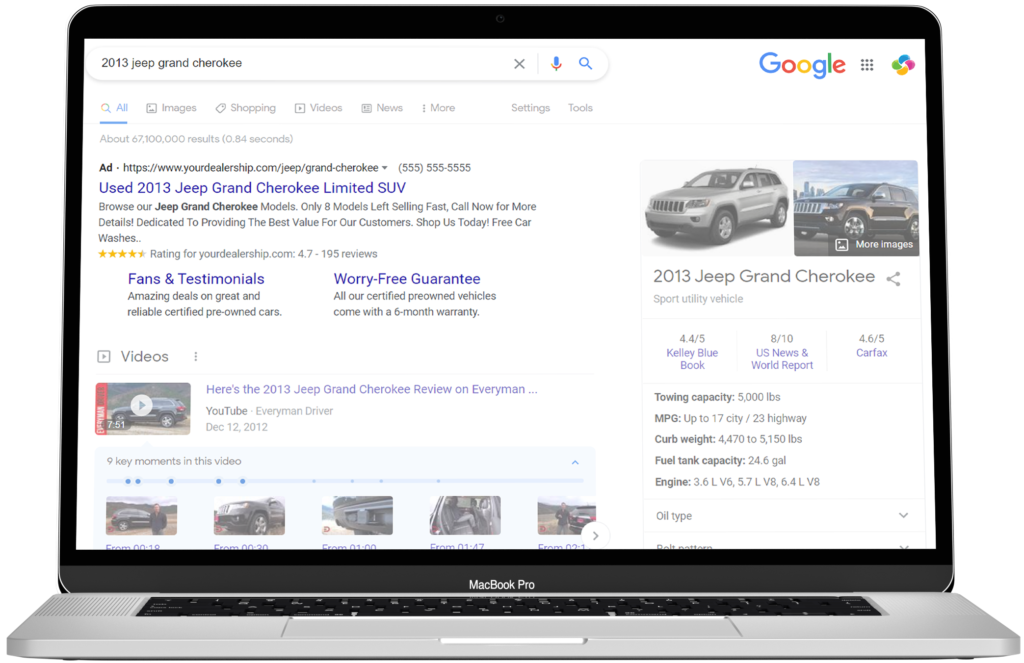This screenshot has height=663, width=1024.
Task: Switch to the Shopping tab
Action: point(246,108)
